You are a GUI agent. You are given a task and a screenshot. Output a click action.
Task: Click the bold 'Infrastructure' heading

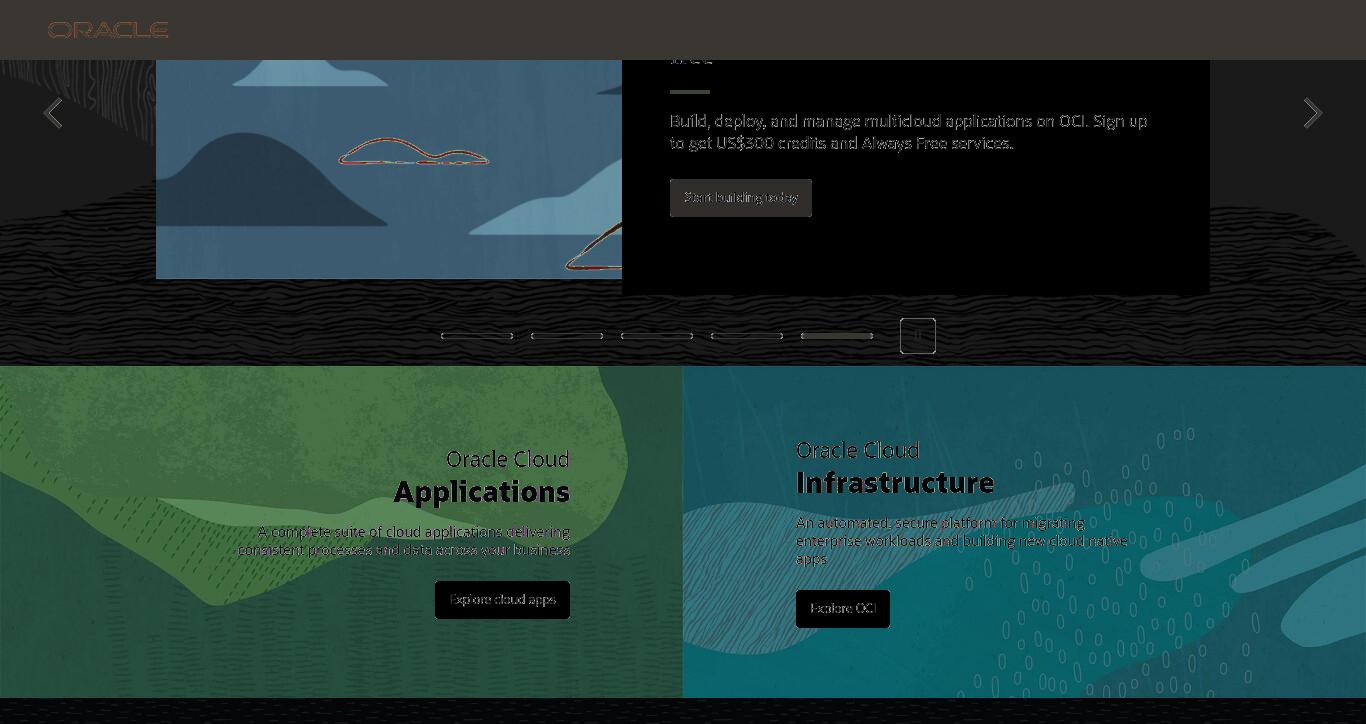coord(895,483)
